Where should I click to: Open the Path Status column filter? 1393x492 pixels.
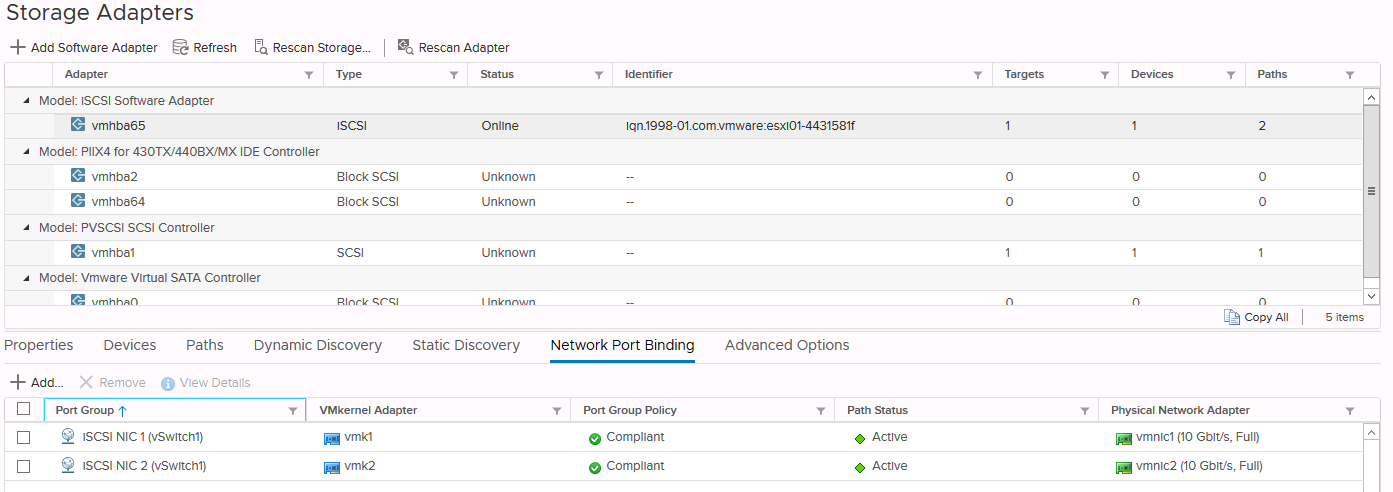1085,411
